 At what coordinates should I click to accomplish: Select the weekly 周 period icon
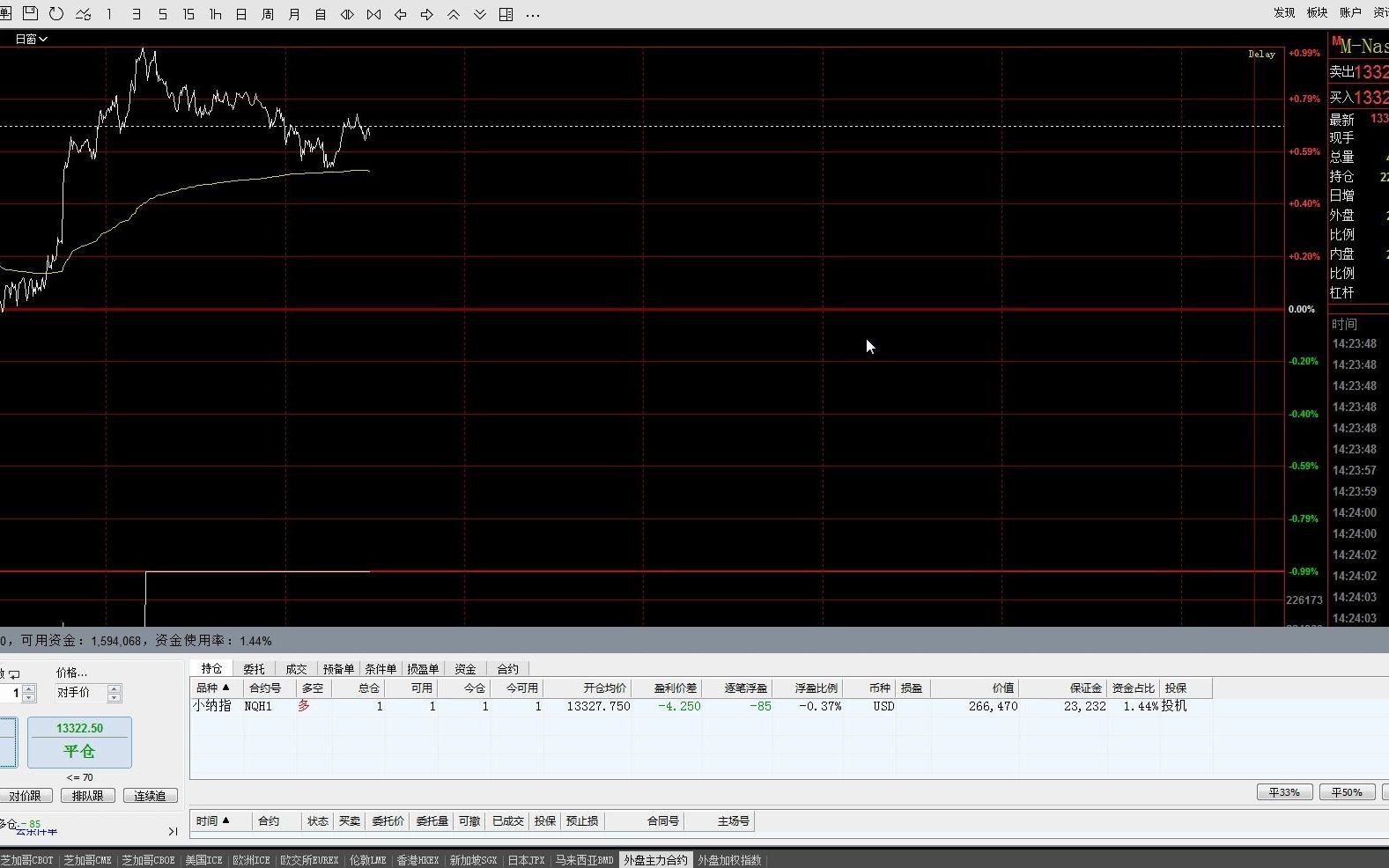click(268, 14)
